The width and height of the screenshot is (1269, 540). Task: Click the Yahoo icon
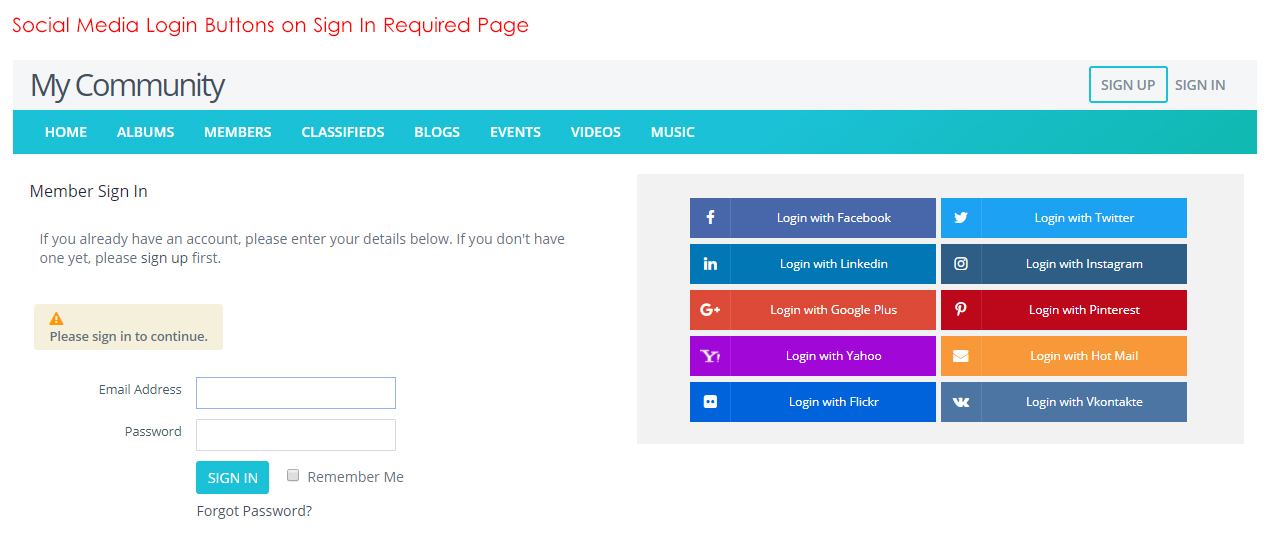pos(710,356)
